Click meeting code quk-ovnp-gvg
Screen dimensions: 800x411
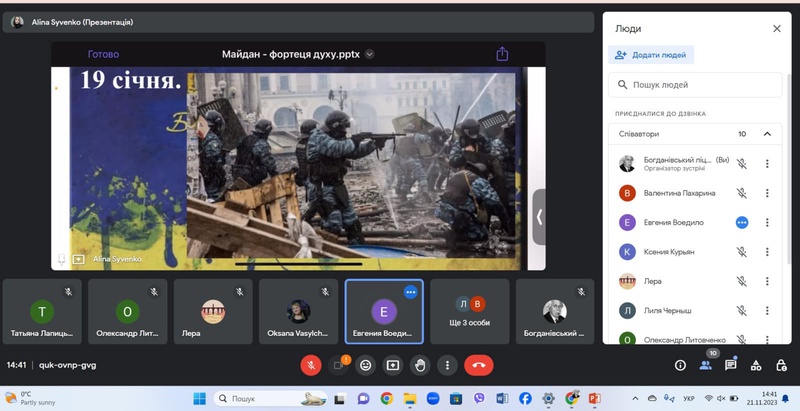click(67, 365)
